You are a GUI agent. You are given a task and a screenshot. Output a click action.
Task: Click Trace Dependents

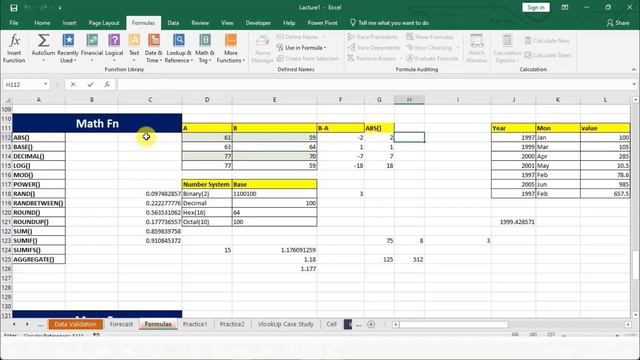click(x=373, y=48)
